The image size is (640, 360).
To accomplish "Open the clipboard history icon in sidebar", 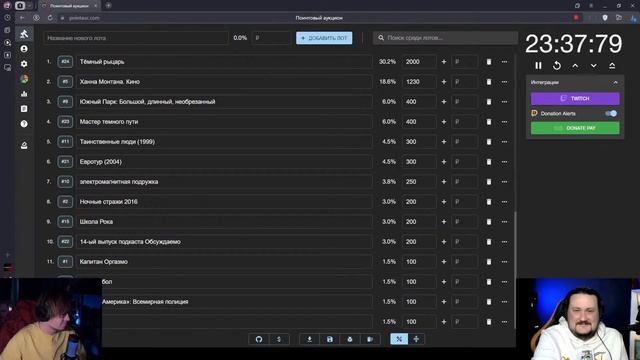I will pos(24,109).
